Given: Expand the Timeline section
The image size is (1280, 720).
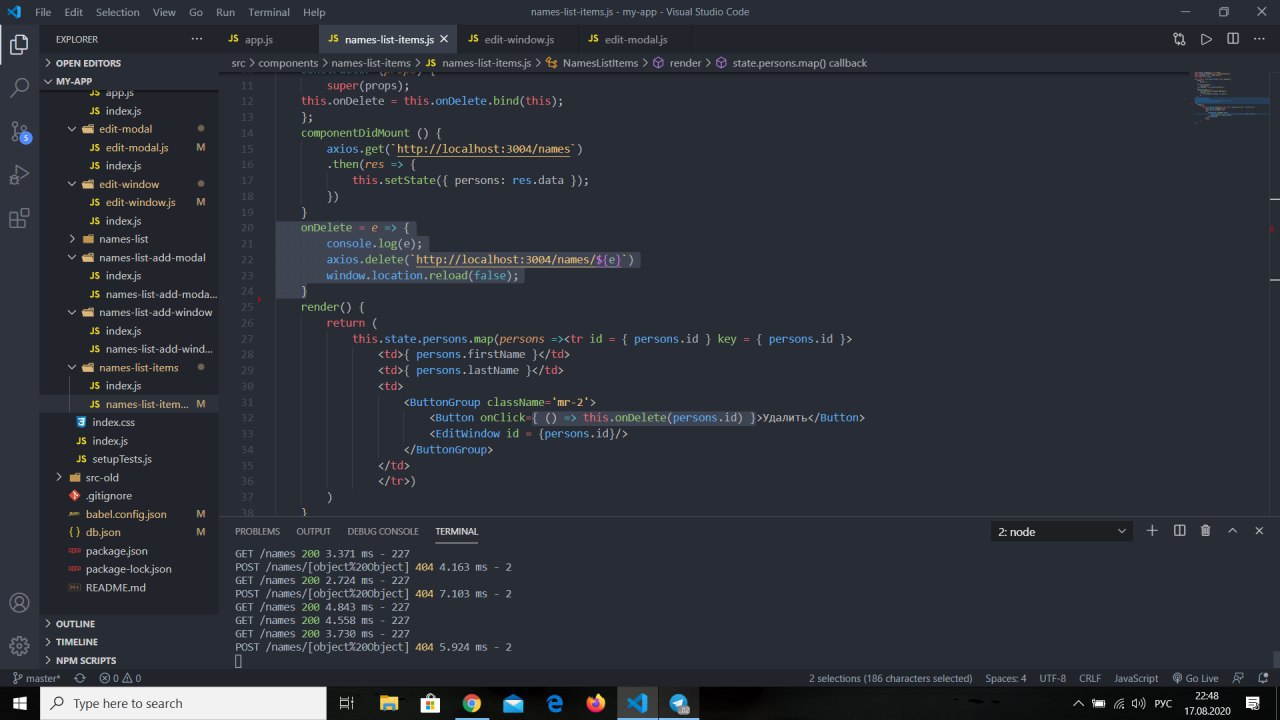Looking at the screenshot, I should [128, 642].
